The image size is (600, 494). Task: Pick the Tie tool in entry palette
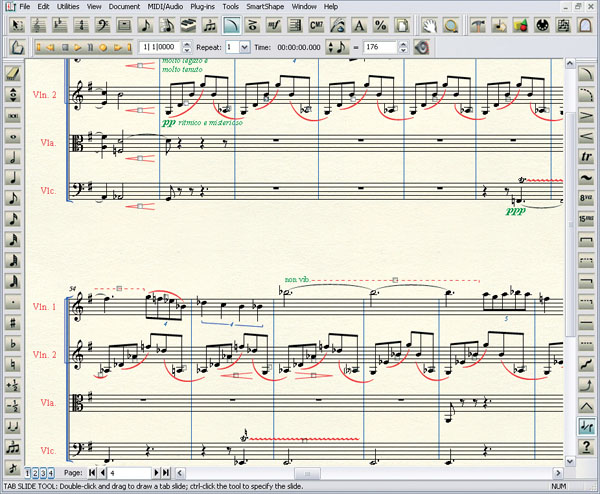coord(13,426)
